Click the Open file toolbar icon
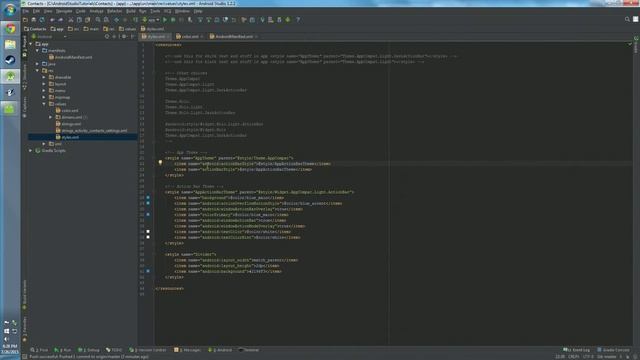Image resolution: width=640 pixels, height=360 pixels. tap(25, 20)
